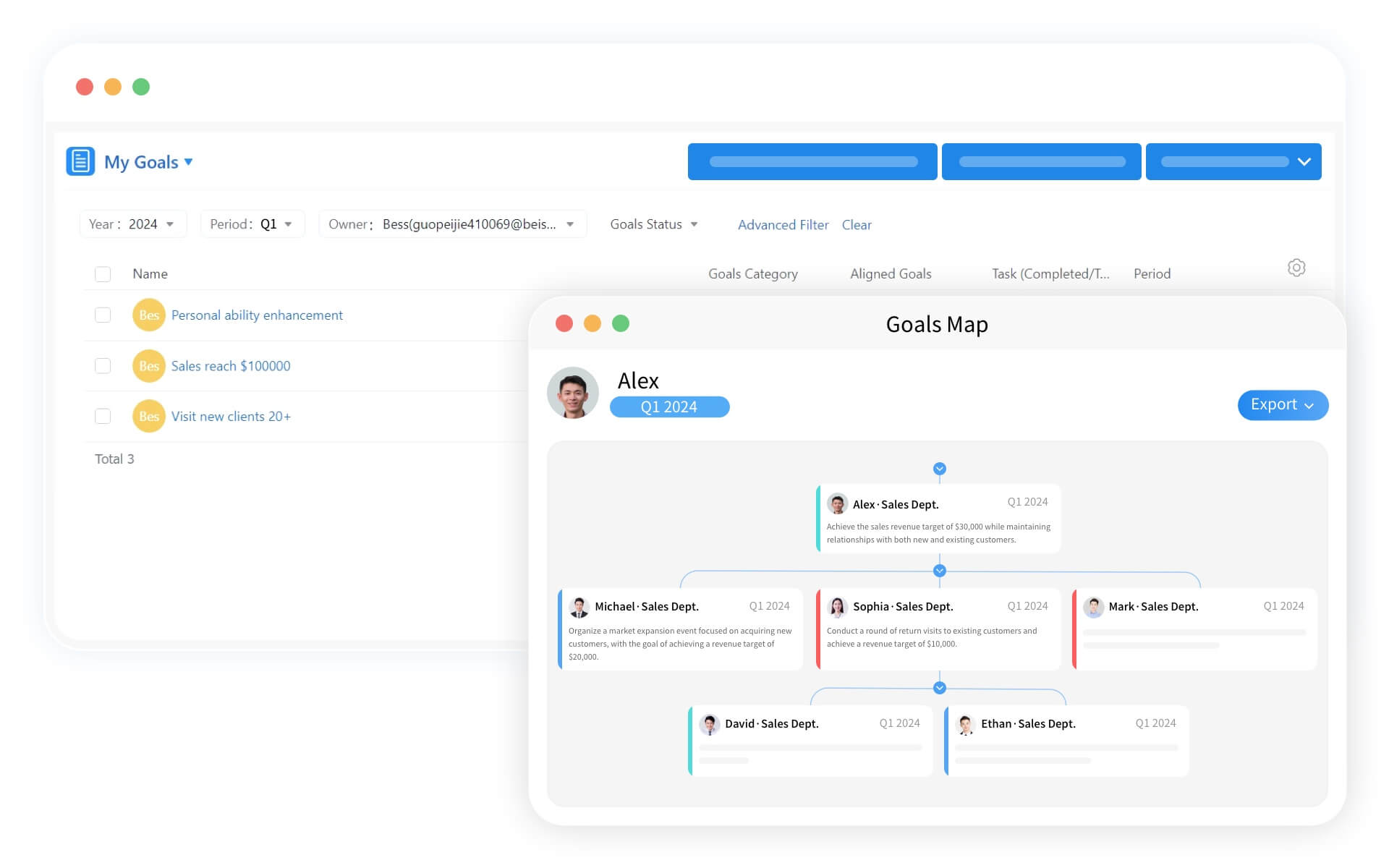Click the Bes avatar beside Sales reach $100000
Image resolution: width=1389 pixels, height=868 pixels.
pos(149,366)
